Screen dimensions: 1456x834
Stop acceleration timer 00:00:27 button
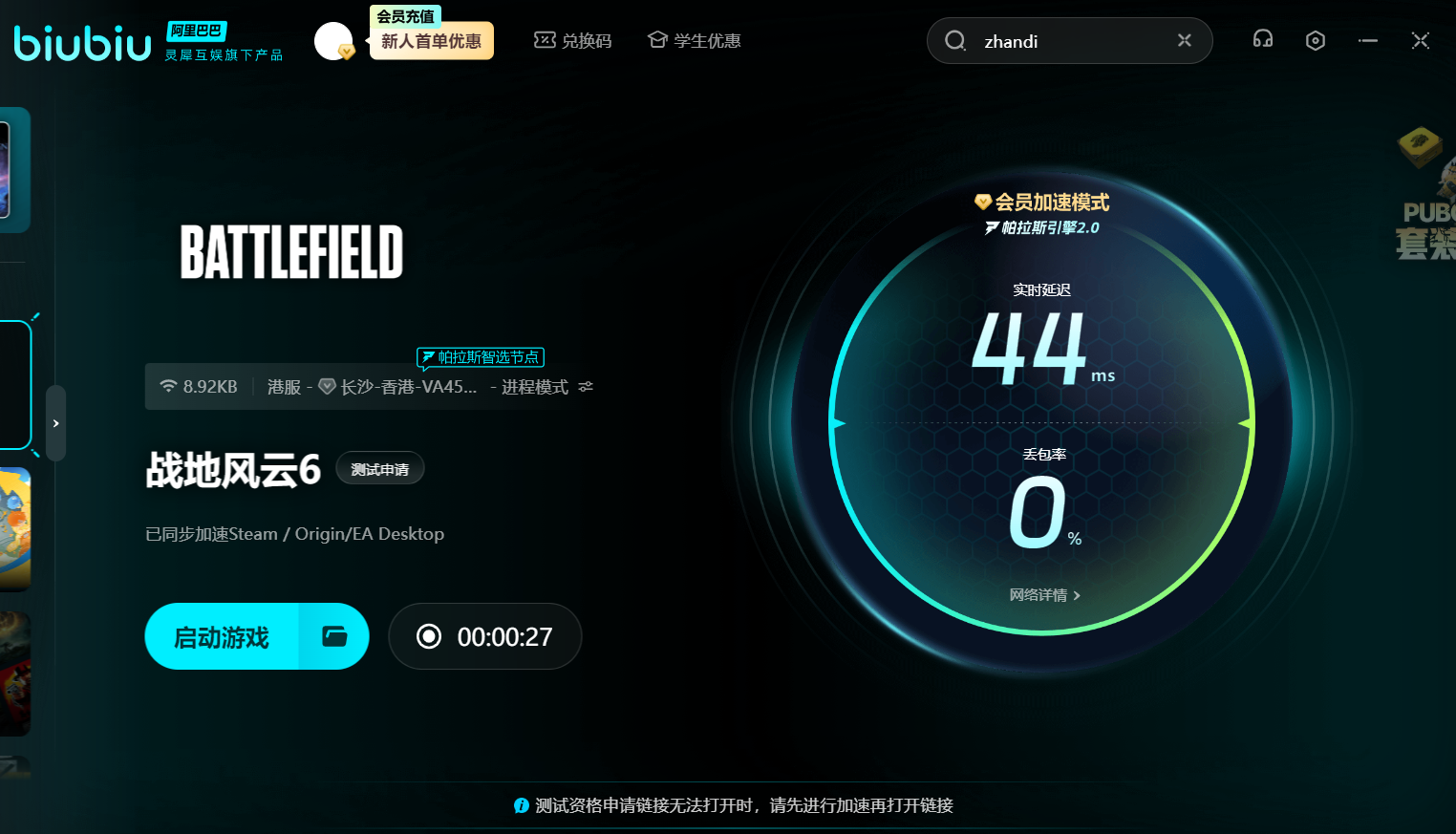point(485,636)
